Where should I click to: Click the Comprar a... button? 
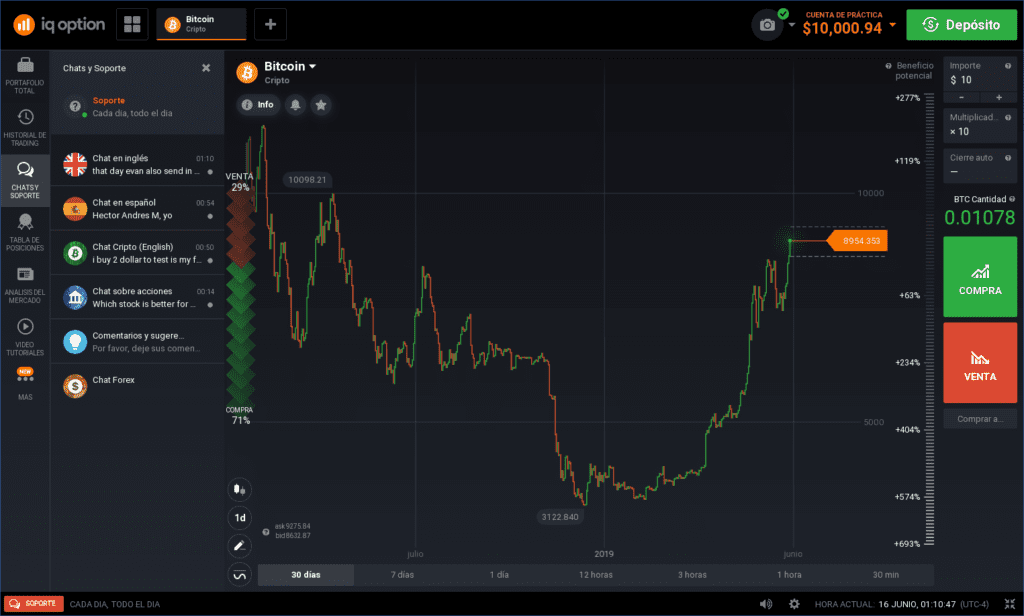(x=980, y=419)
